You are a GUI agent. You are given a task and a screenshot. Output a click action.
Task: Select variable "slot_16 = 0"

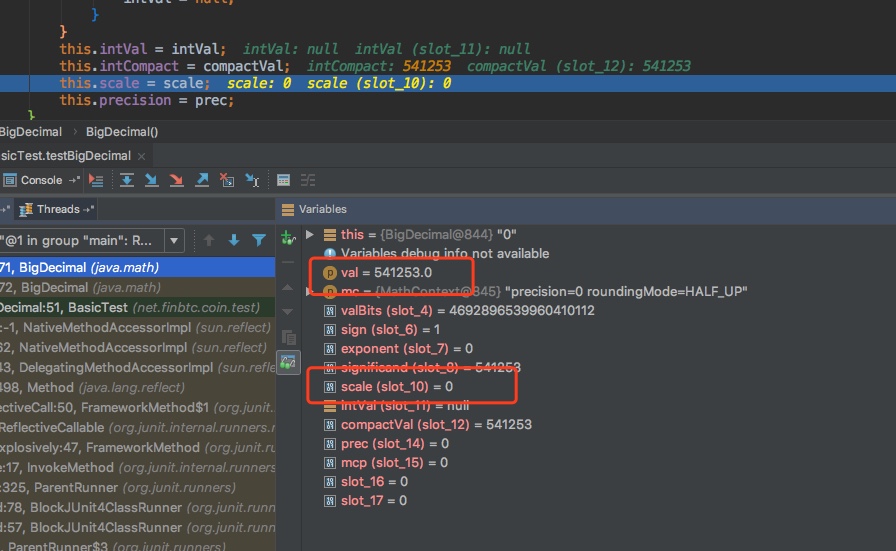coord(366,482)
